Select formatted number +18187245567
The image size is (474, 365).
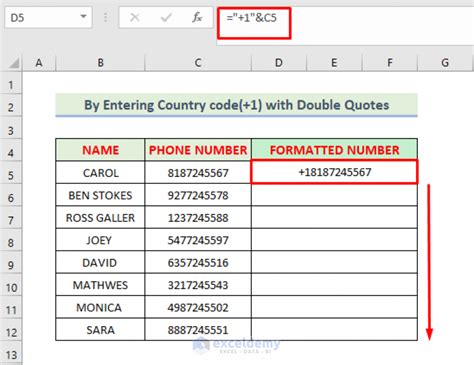click(334, 172)
